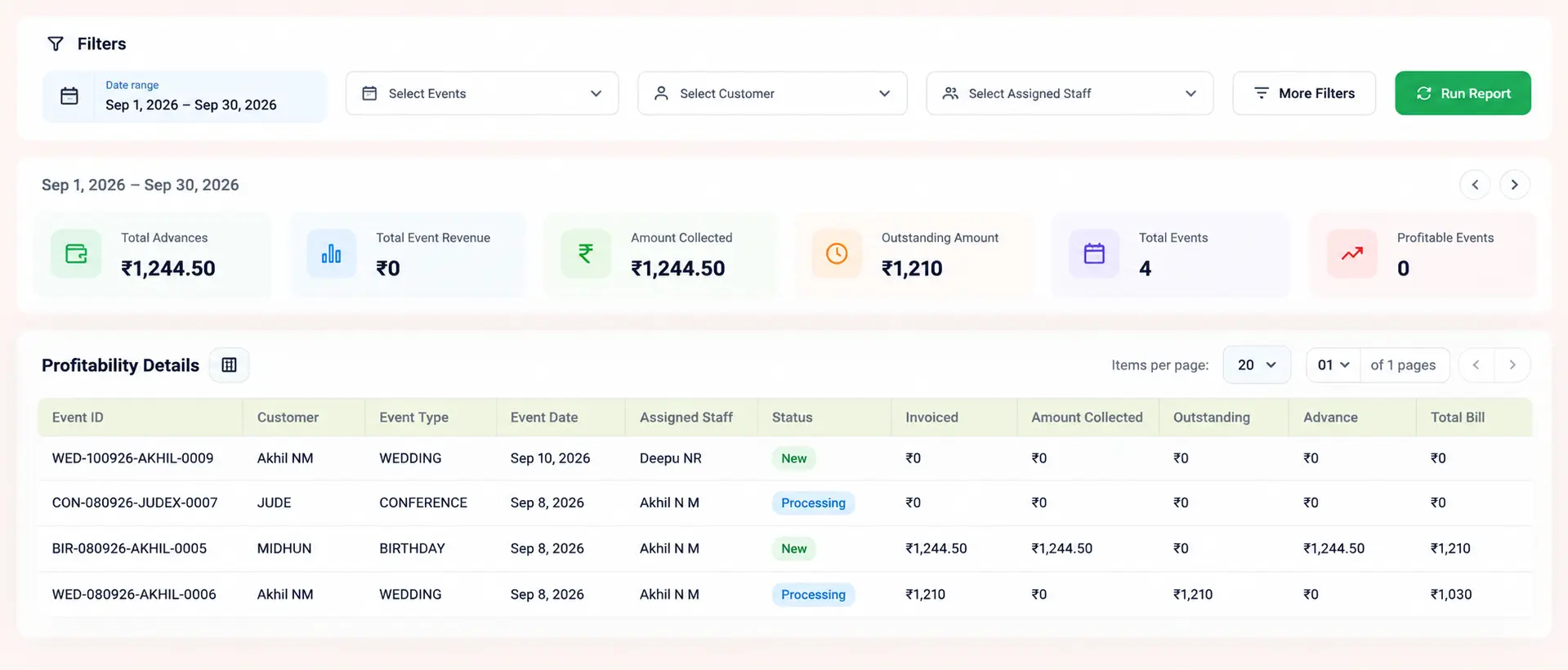Open event CON-080926-JUDEX-0007
The image size is (1568, 670).
pos(135,502)
